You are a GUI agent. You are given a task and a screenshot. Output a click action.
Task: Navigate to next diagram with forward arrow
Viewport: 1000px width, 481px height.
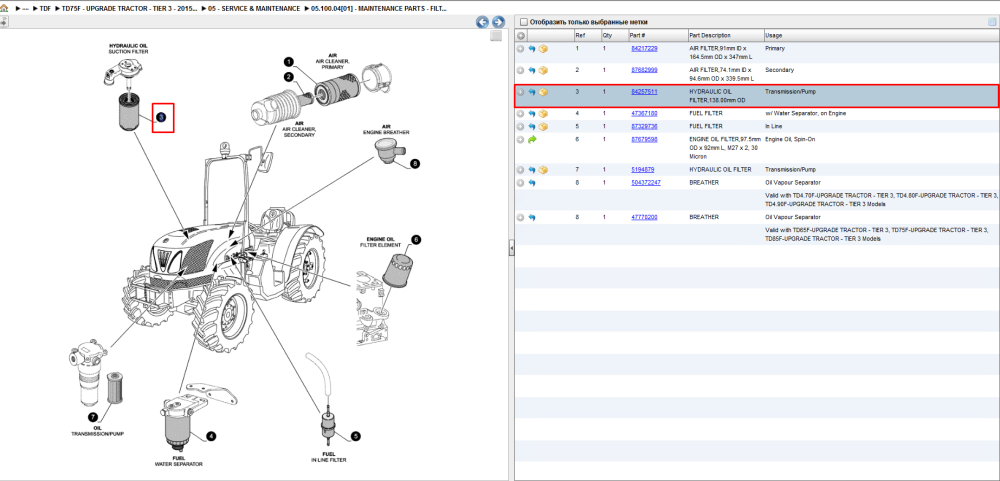[x=499, y=22]
